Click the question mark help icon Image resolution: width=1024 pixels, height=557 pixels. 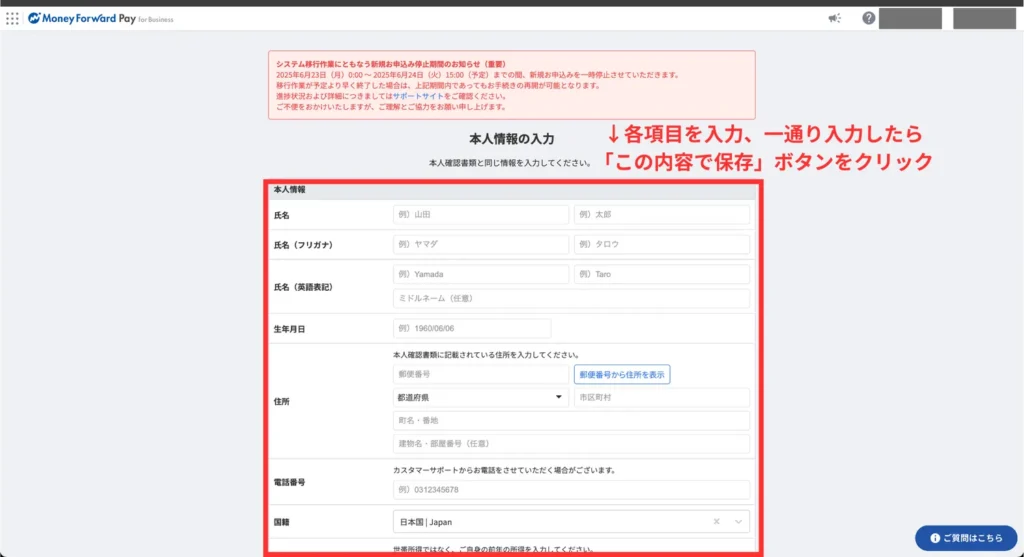(x=868, y=18)
